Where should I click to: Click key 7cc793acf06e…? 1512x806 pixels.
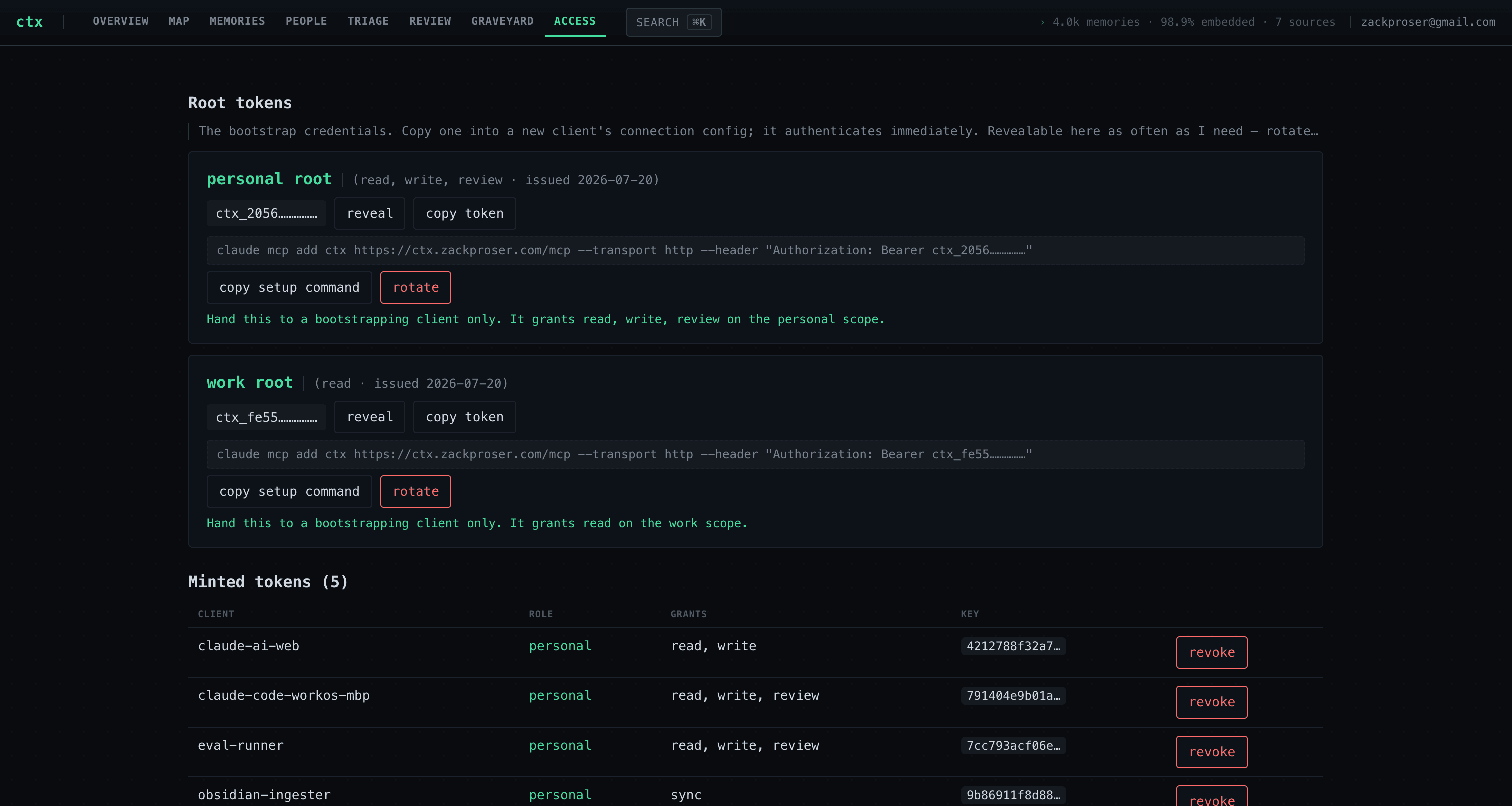[x=1013, y=745]
